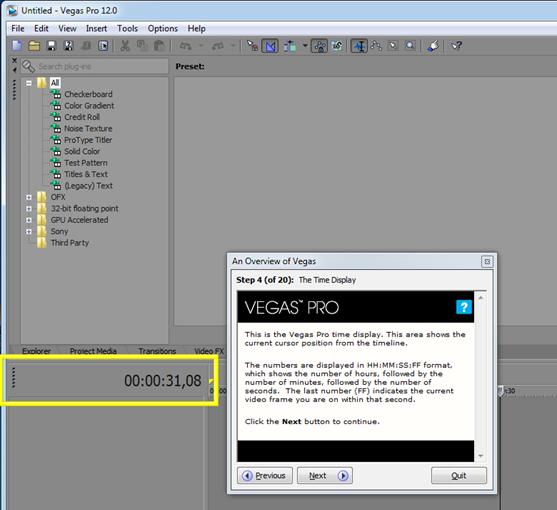
Task: Select Solid Color generator
Action: click(82, 151)
